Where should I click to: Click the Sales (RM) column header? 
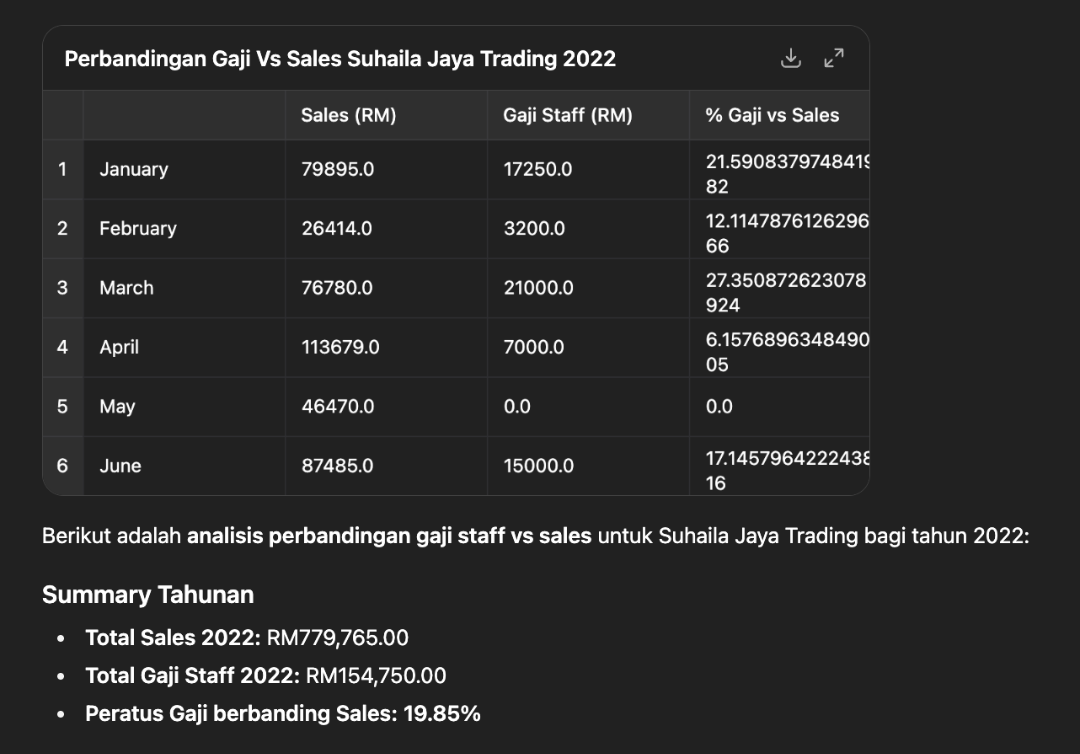348,115
